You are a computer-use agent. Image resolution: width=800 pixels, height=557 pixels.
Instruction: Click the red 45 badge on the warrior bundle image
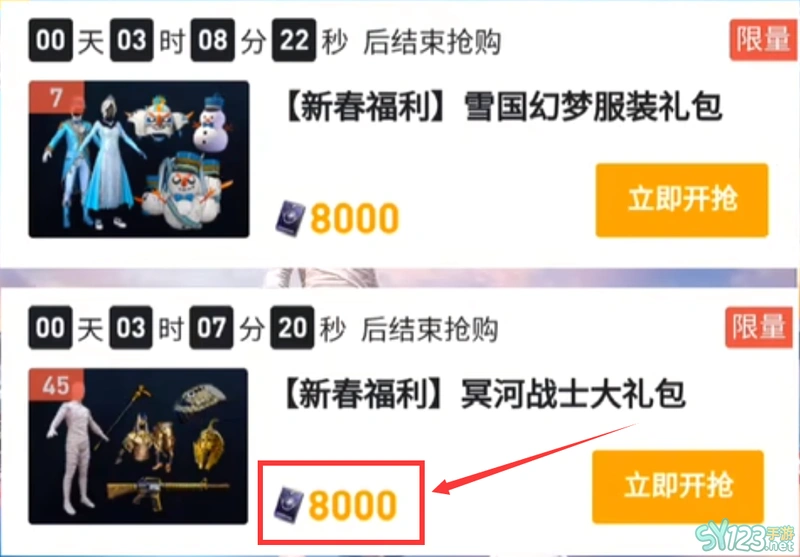point(56,386)
